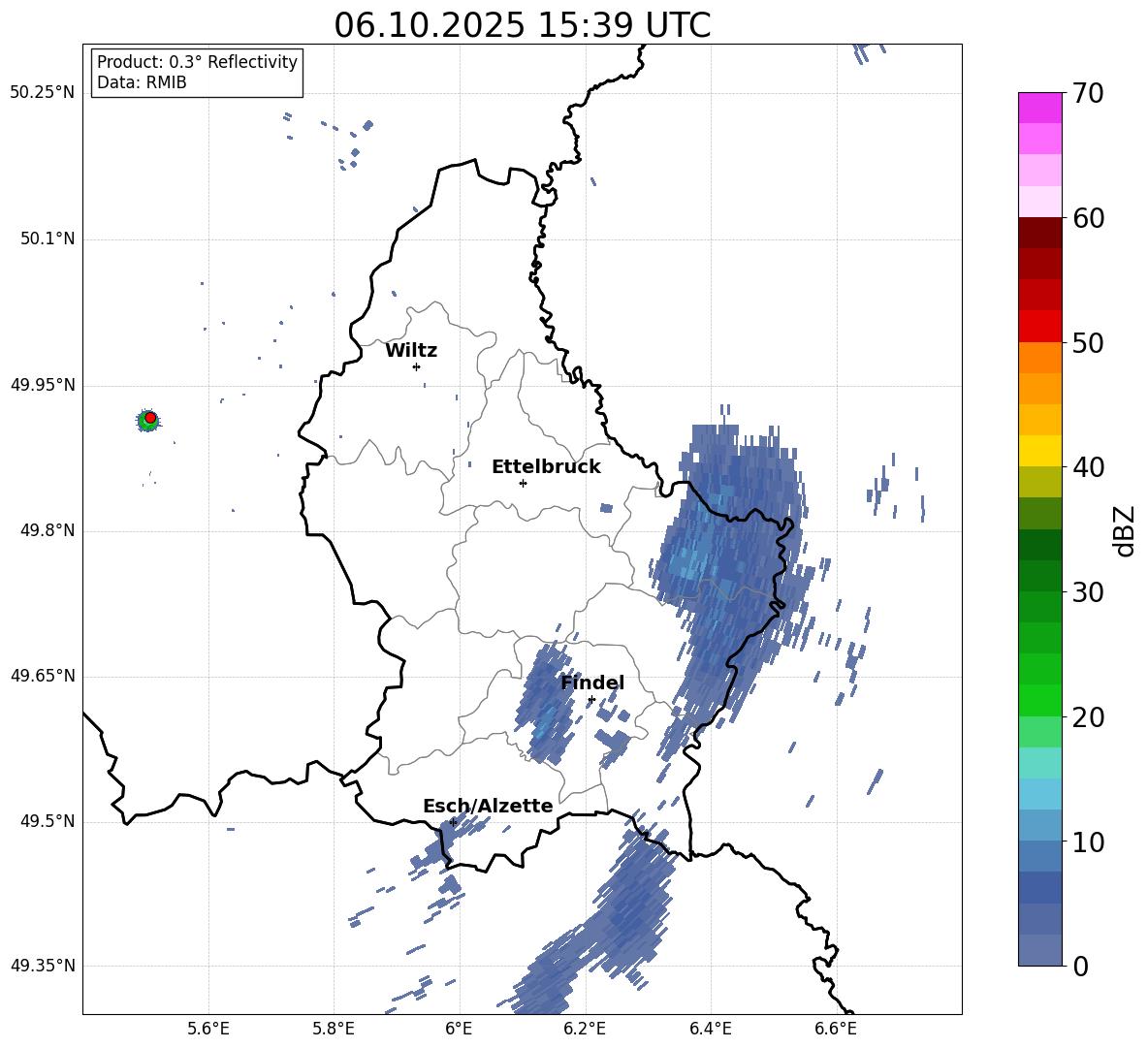The height and width of the screenshot is (1048, 1148).
Task: Click the colorbar tick value 50
Action: (x=1088, y=343)
